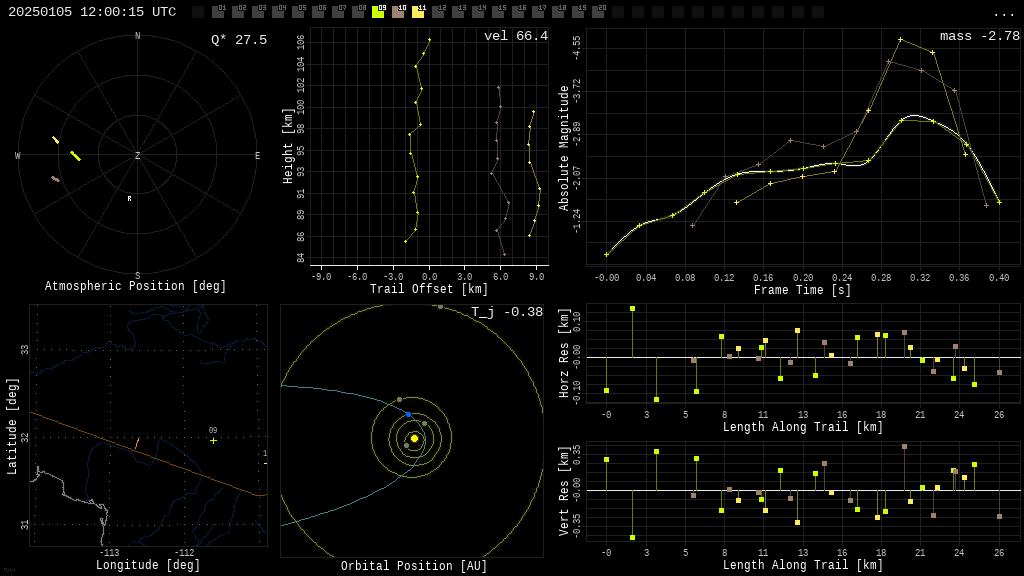Toggle station 09 green box in top bar
The width and height of the screenshot is (1024, 576).
[x=378, y=12]
